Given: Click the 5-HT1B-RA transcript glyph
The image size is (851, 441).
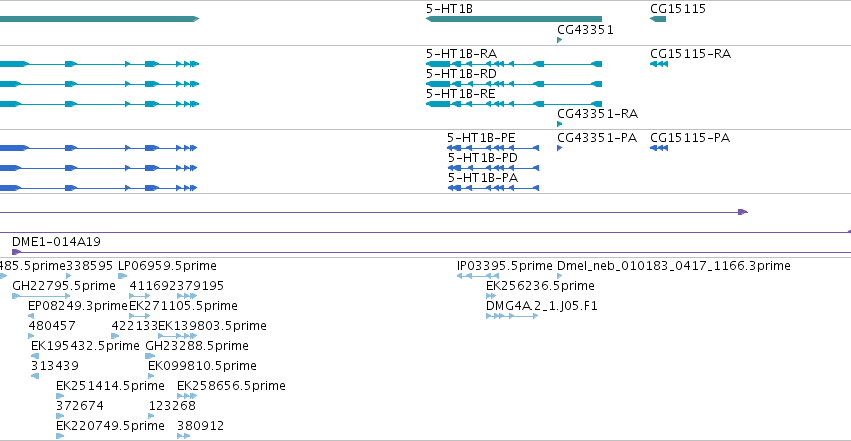Looking at the screenshot, I should pyautogui.click(x=514, y=64).
